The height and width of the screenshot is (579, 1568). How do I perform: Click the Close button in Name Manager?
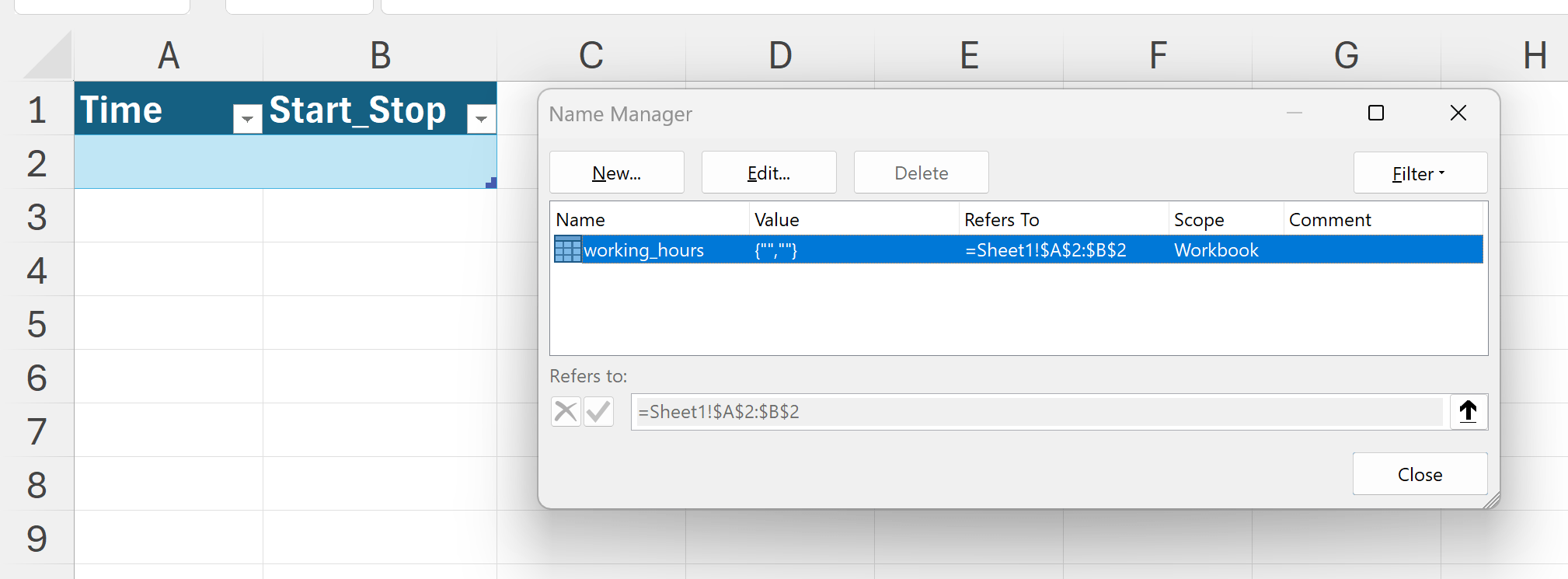click(1420, 474)
